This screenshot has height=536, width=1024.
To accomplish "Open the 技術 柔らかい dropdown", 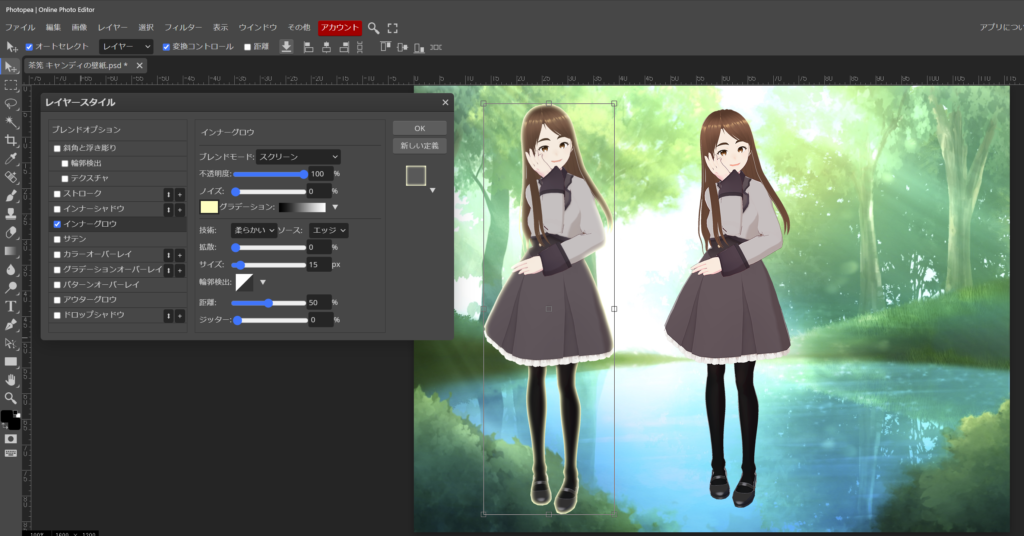I will (254, 231).
